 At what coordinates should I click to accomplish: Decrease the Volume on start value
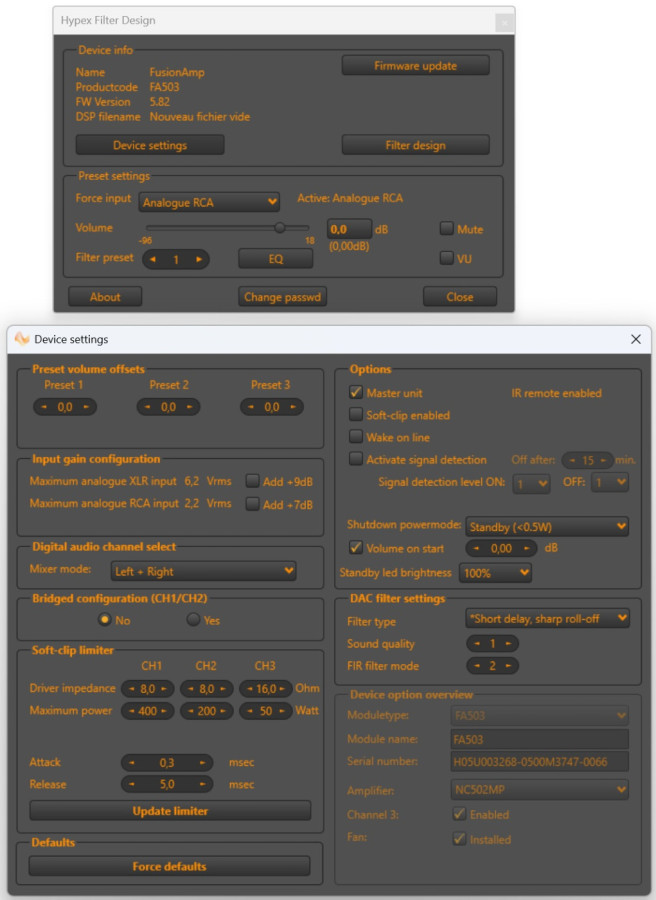pyautogui.click(x=476, y=548)
